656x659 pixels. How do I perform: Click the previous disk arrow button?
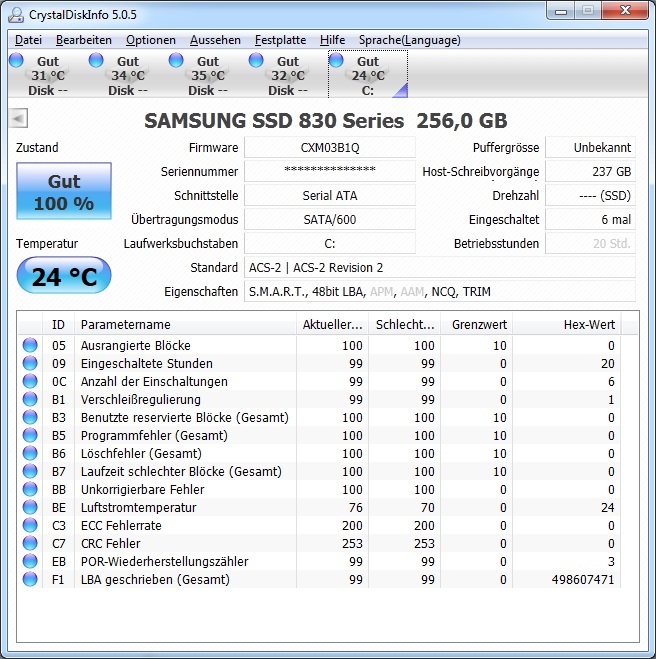pos(18,119)
